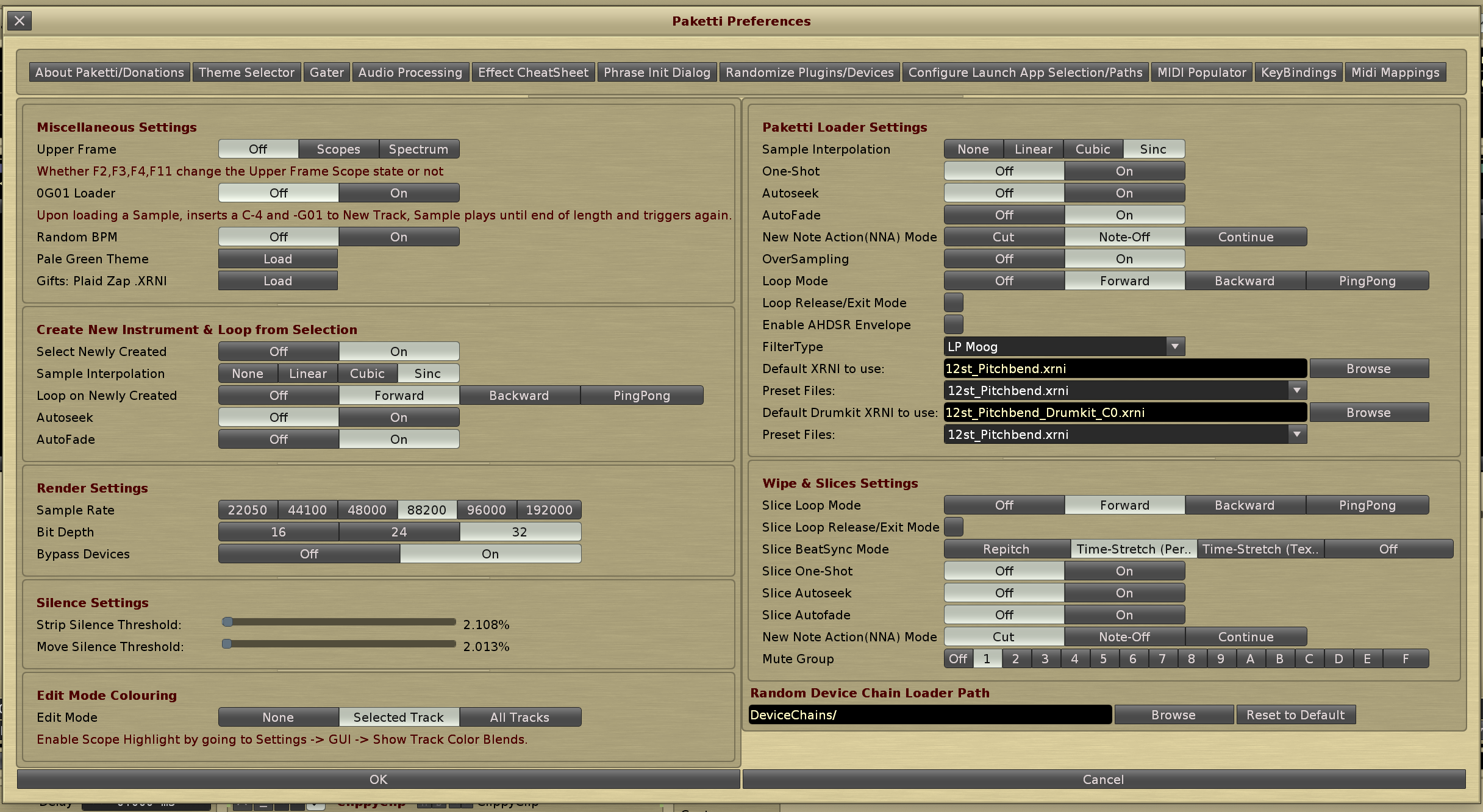This screenshot has height=812, width=1483.
Task: Click the DeviceChains/ path input field
Action: click(x=929, y=714)
